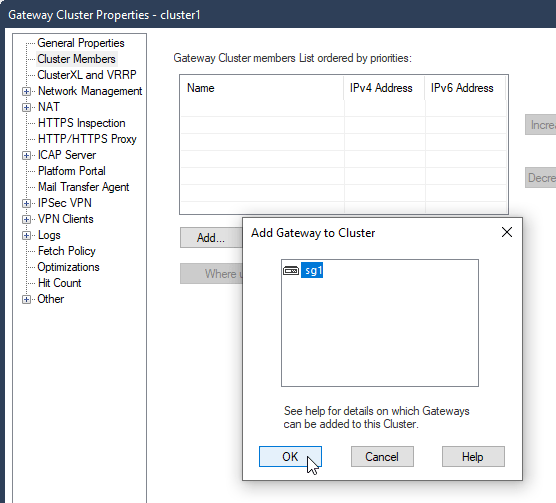The width and height of the screenshot is (556, 503).
Task: Expand the ICAP Server node
Action: click(x=26, y=155)
